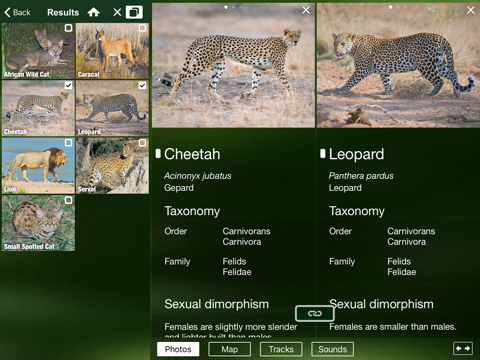
Task: Switch to the Sounds tab
Action: pyautogui.click(x=332, y=349)
